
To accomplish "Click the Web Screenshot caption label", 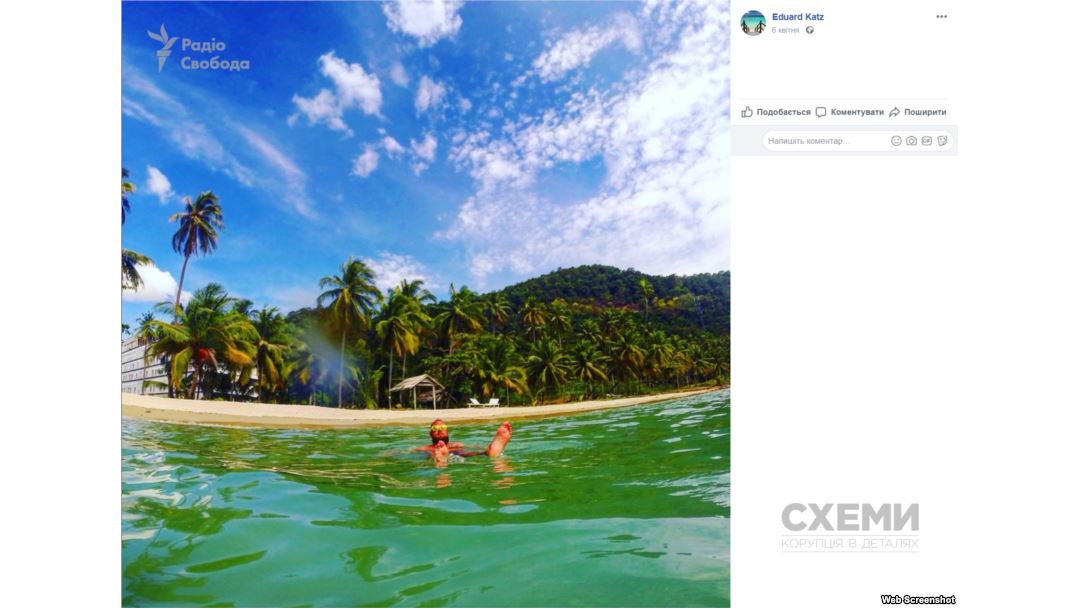I will (917, 600).
